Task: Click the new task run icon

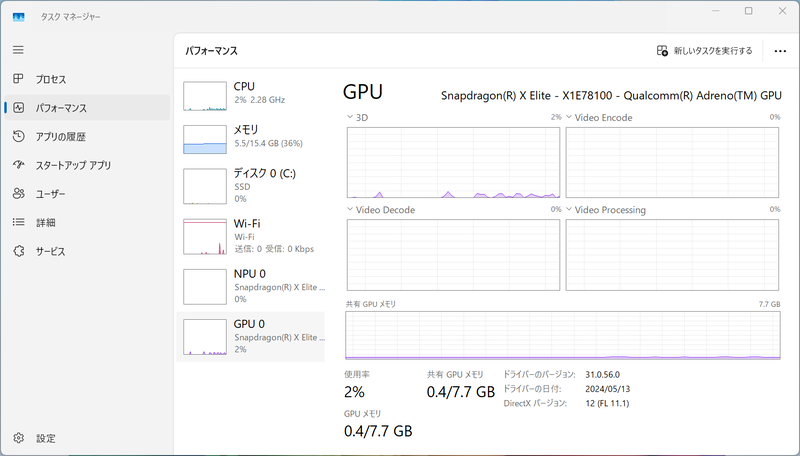Action: [x=662, y=50]
